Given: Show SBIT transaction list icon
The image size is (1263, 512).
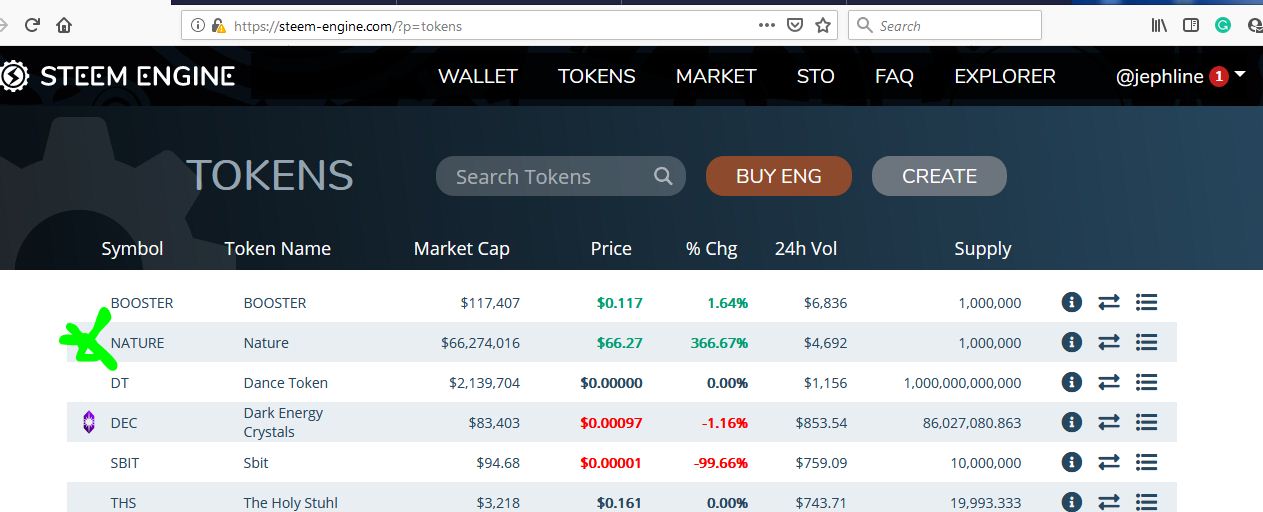Looking at the screenshot, I should pos(1146,462).
